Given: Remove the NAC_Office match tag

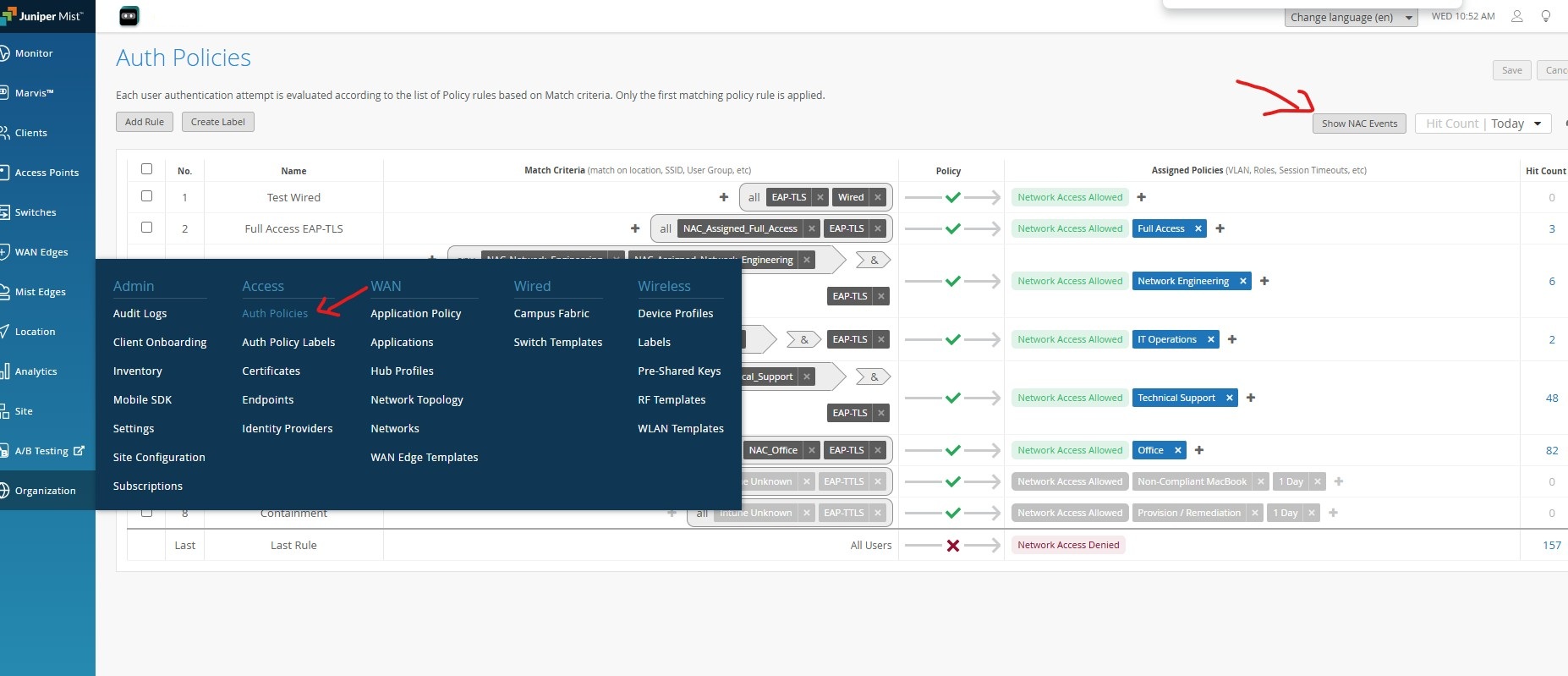Looking at the screenshot, I should (x=811, y=450).
